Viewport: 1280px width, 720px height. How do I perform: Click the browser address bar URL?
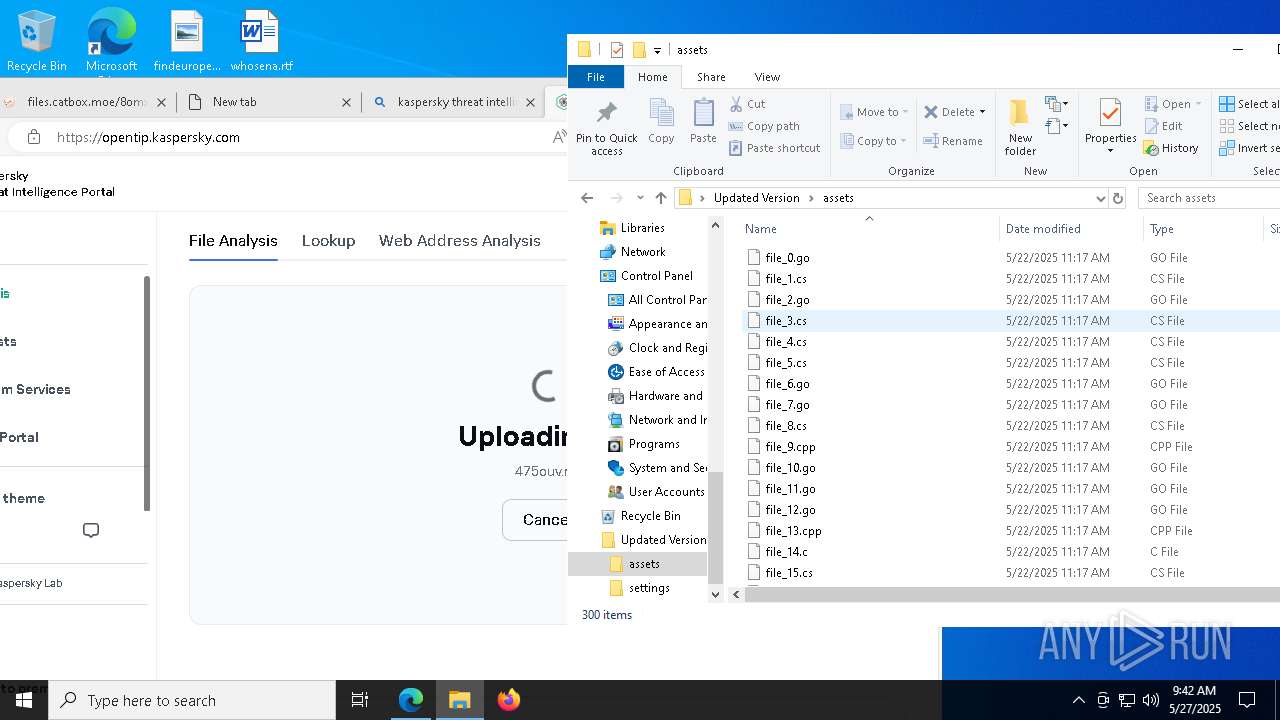coord(148,137)
